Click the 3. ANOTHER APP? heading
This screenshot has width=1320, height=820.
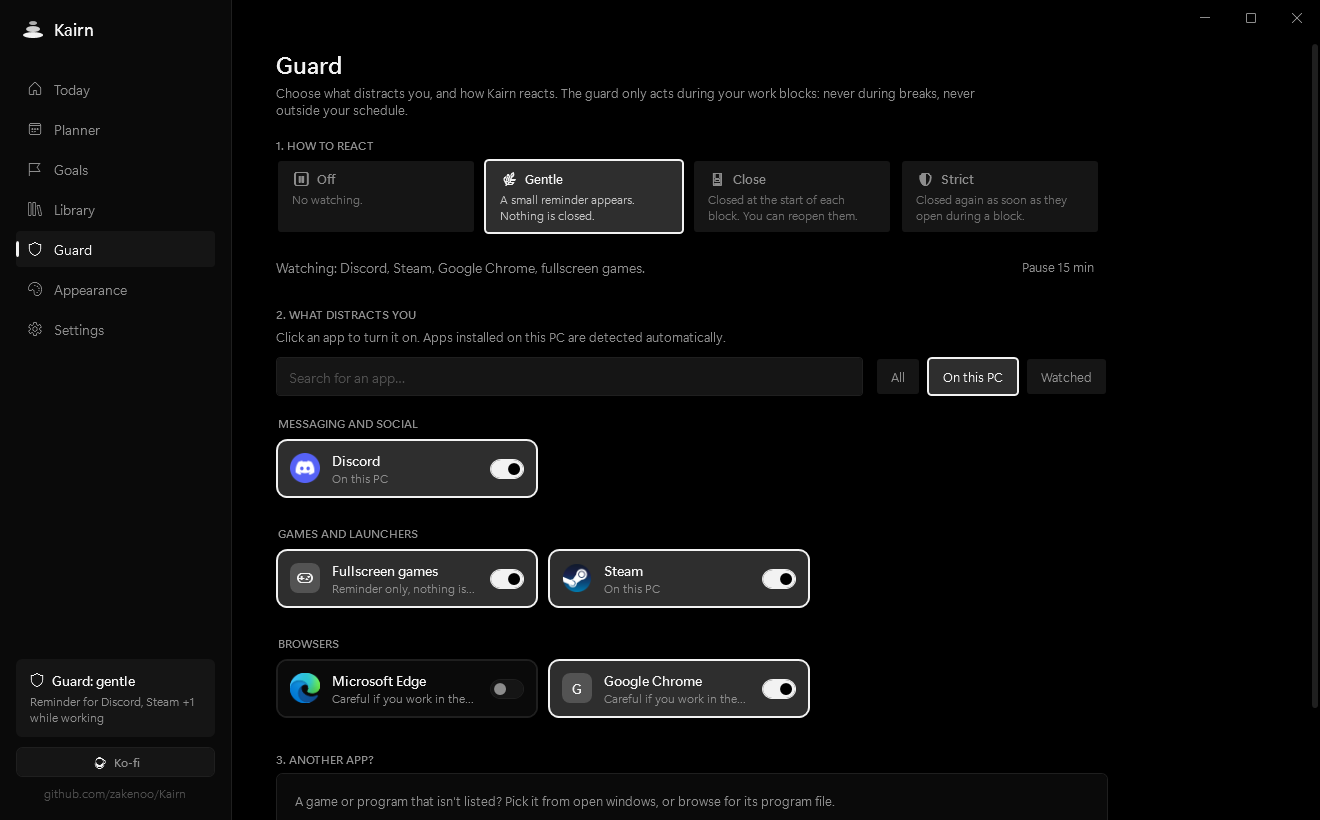(x=325, y=760)
